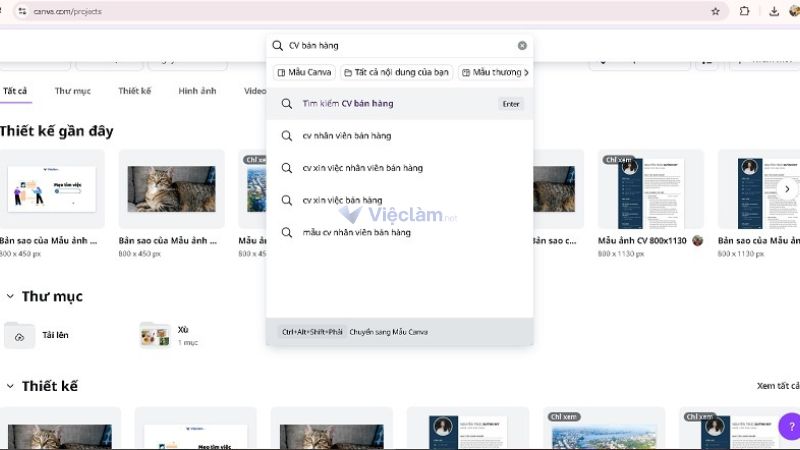This screenshot has width=800, height=450.
Task: Click the 'Thiết kế gần đây' heading
Action: (57, 131)
